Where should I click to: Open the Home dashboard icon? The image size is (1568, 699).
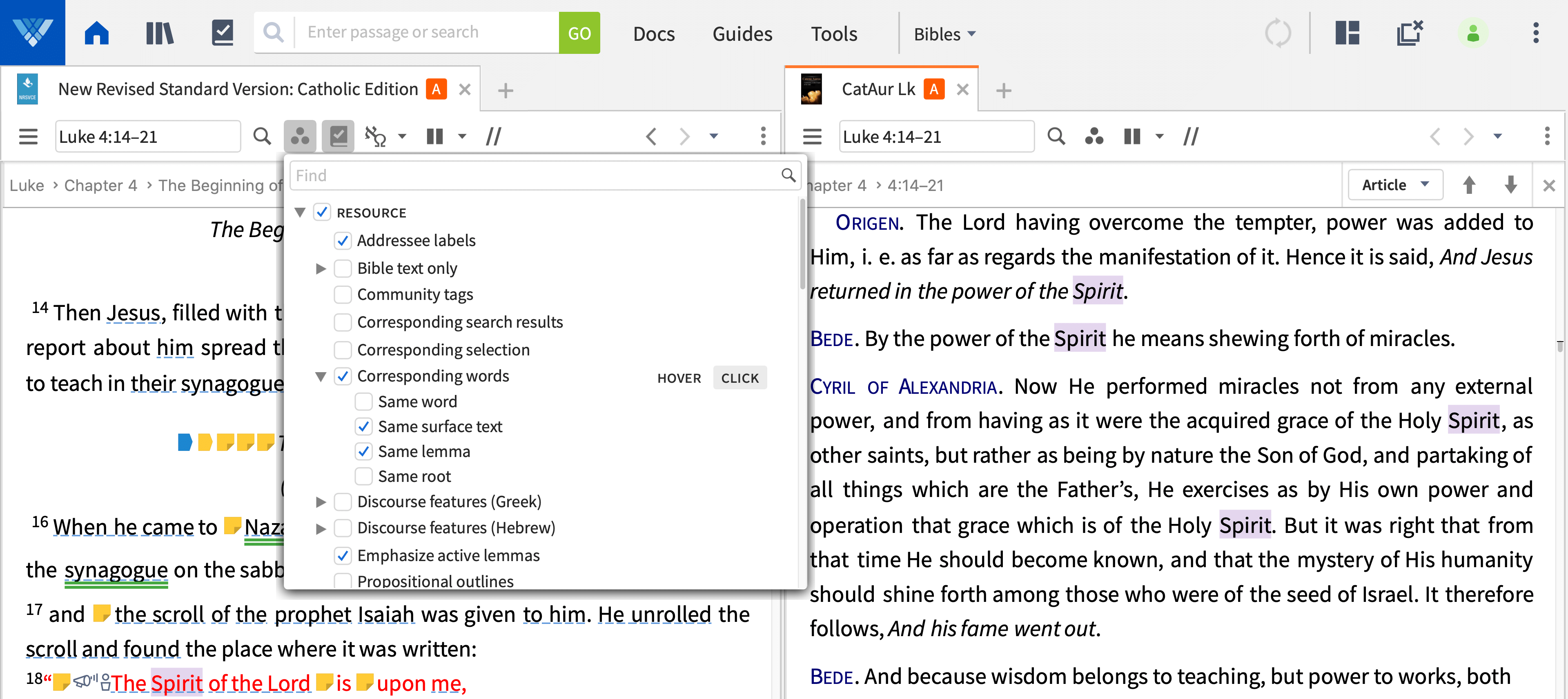click(x=96, y=33)
